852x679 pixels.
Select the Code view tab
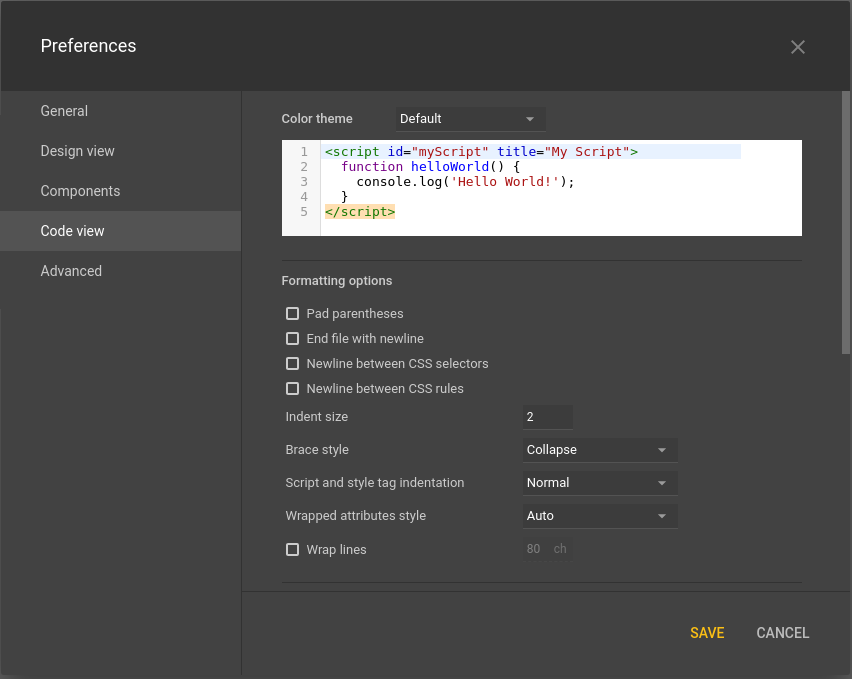(72, 231)
